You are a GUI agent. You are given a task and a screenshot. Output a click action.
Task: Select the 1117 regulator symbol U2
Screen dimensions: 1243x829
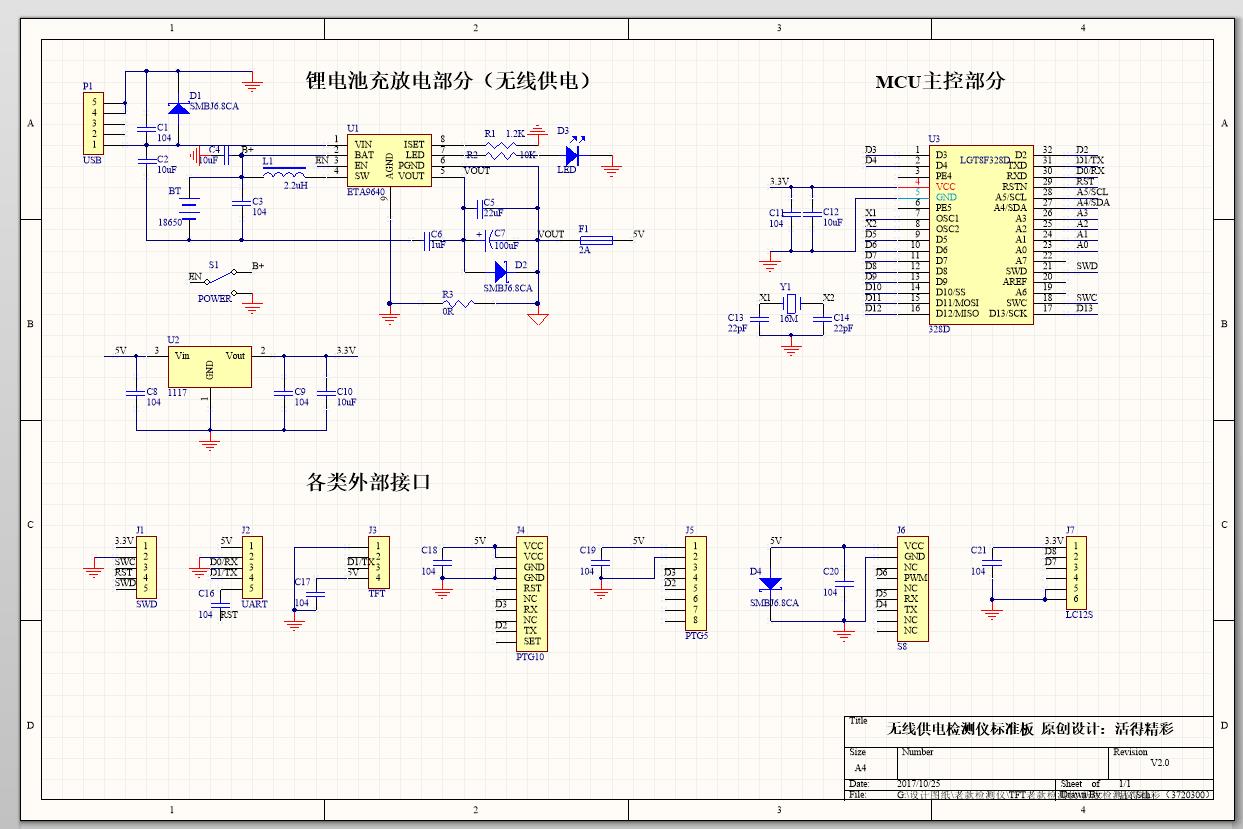(209, 366)
